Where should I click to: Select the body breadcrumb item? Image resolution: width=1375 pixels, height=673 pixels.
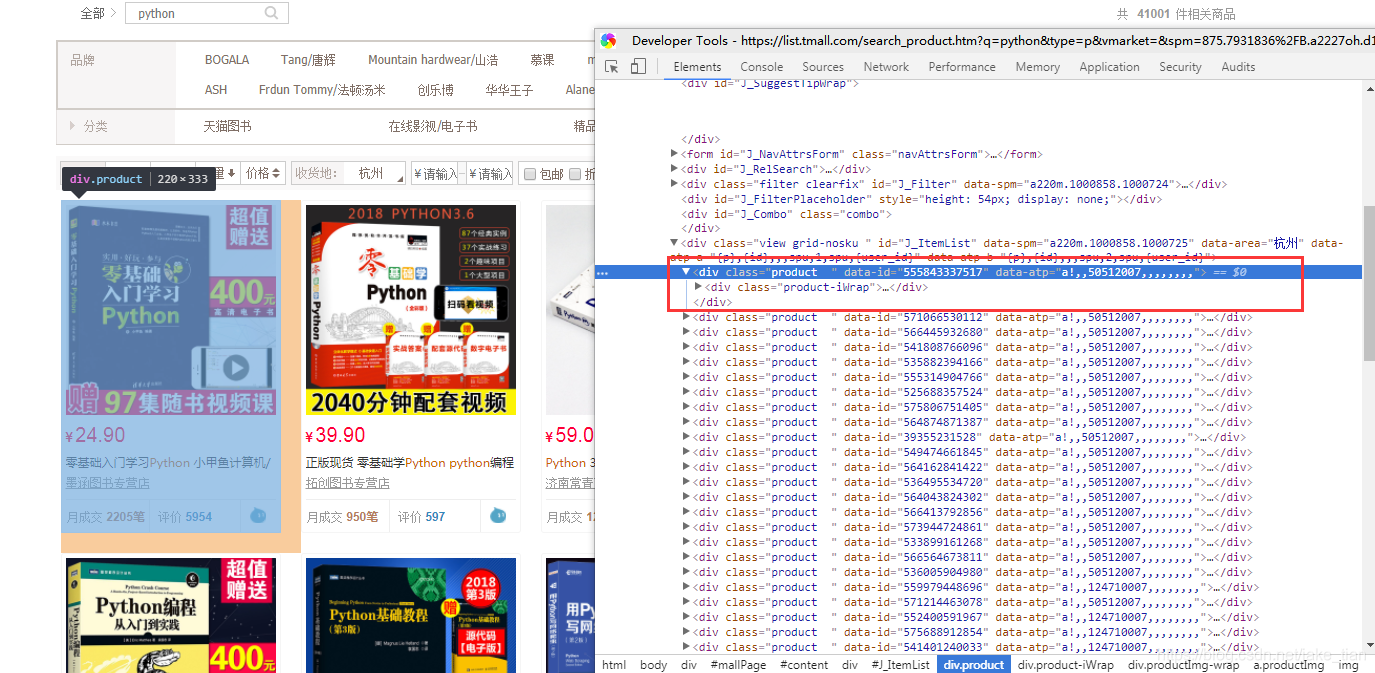point(653,665)
